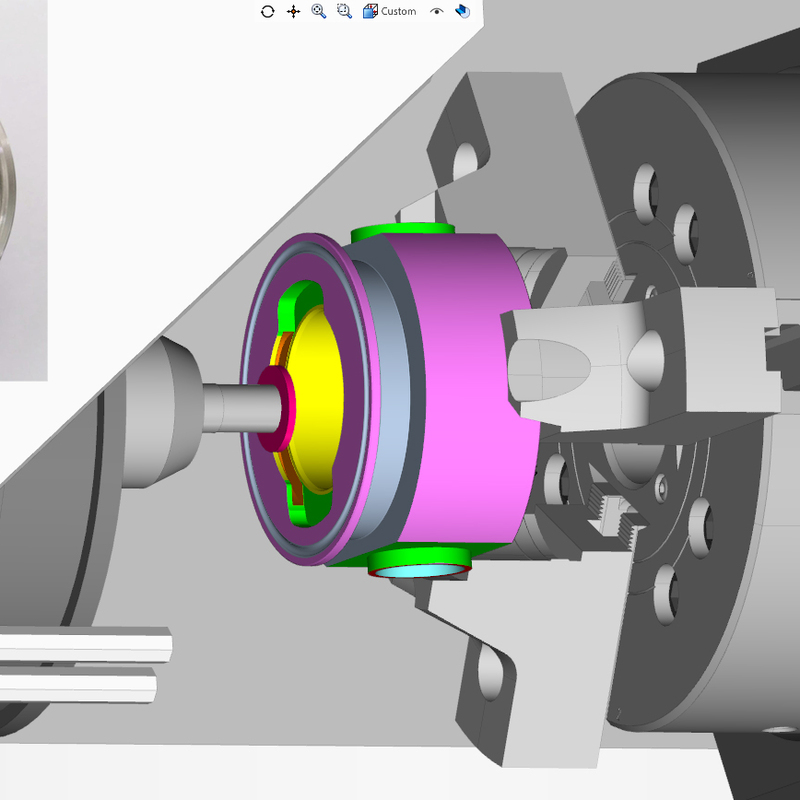This screenshot has height=800, width=800.
Task: Choose the Zoom window selection tool
Action: 344,11
